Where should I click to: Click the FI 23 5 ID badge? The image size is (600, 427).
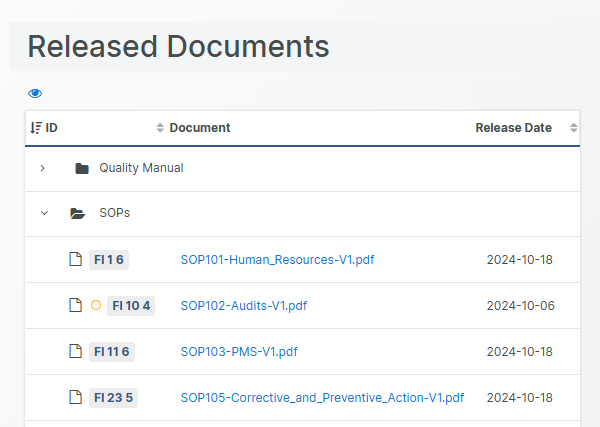(113, 397)
